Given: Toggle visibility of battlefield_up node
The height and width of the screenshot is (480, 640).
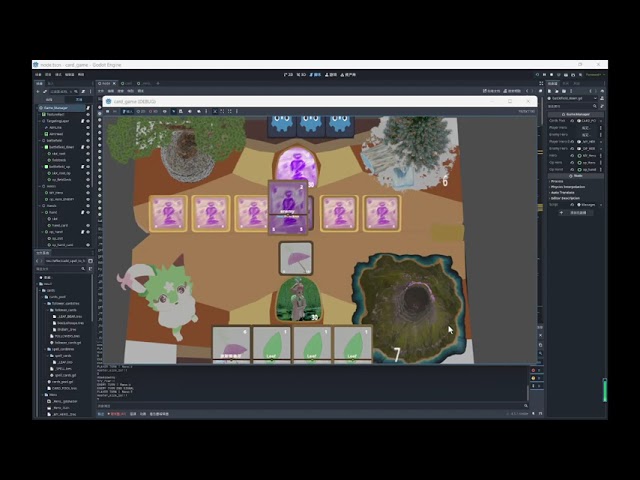Looking at the screenshot, I should pyautogui.click(x=88, y=167).
